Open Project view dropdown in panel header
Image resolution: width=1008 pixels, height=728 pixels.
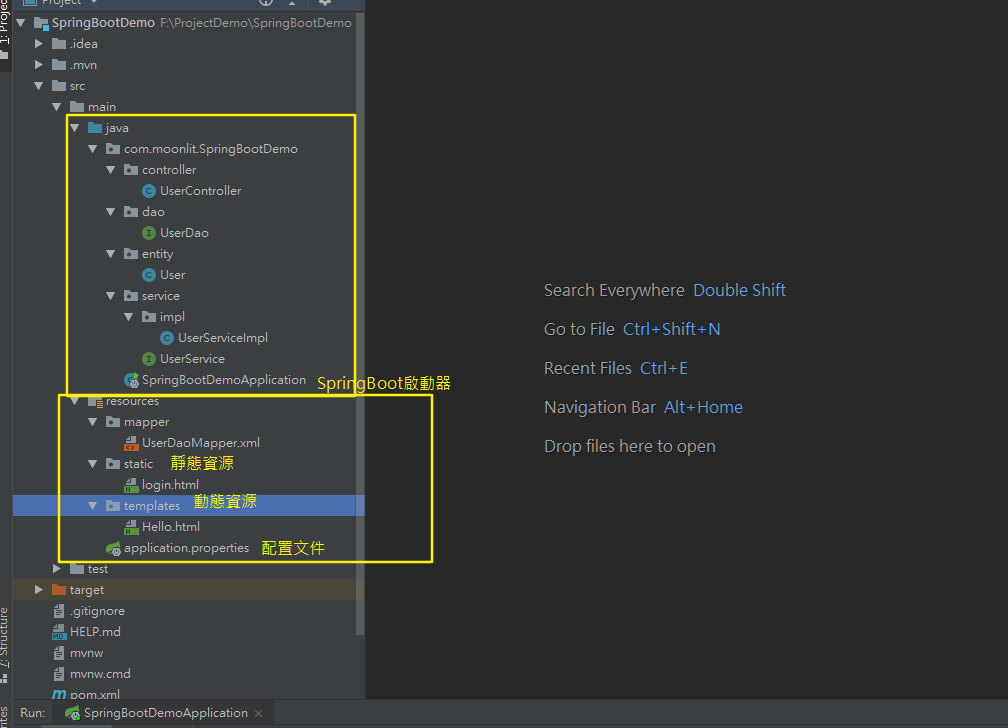coord(94,2)
